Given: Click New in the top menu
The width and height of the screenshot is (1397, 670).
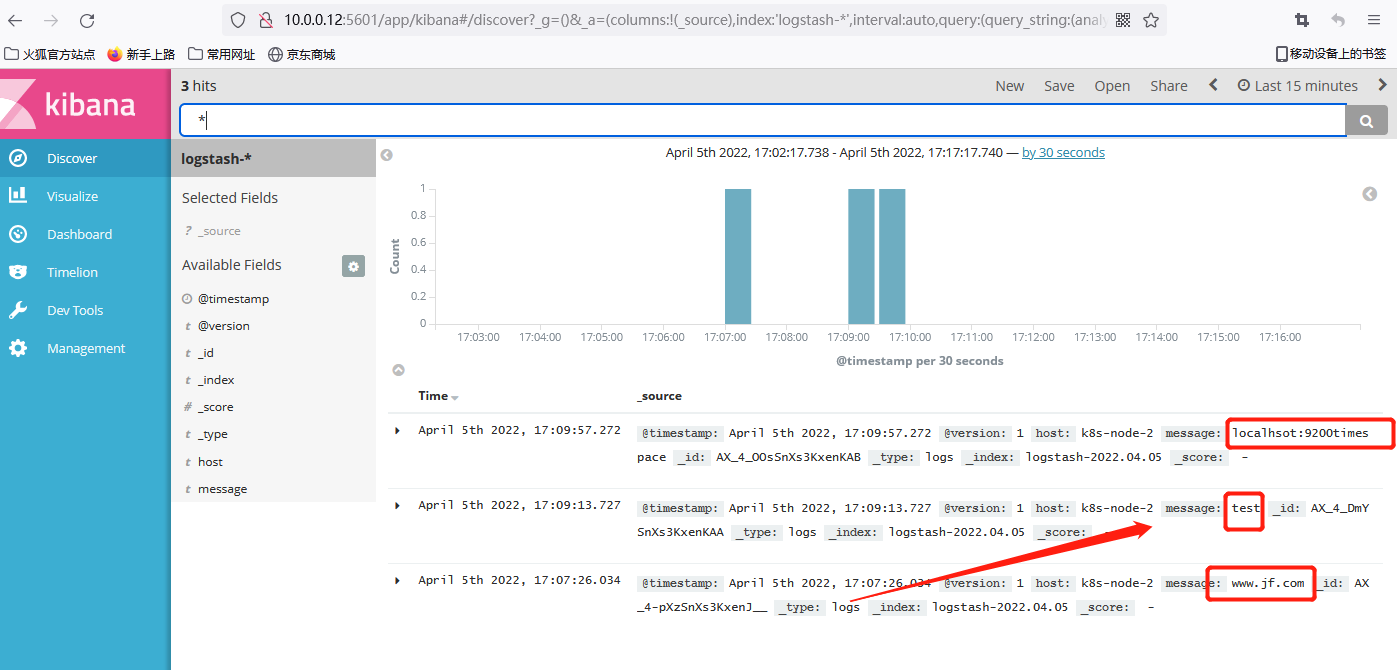Looking at the screenshot, I should click(x=1010, y=86).
